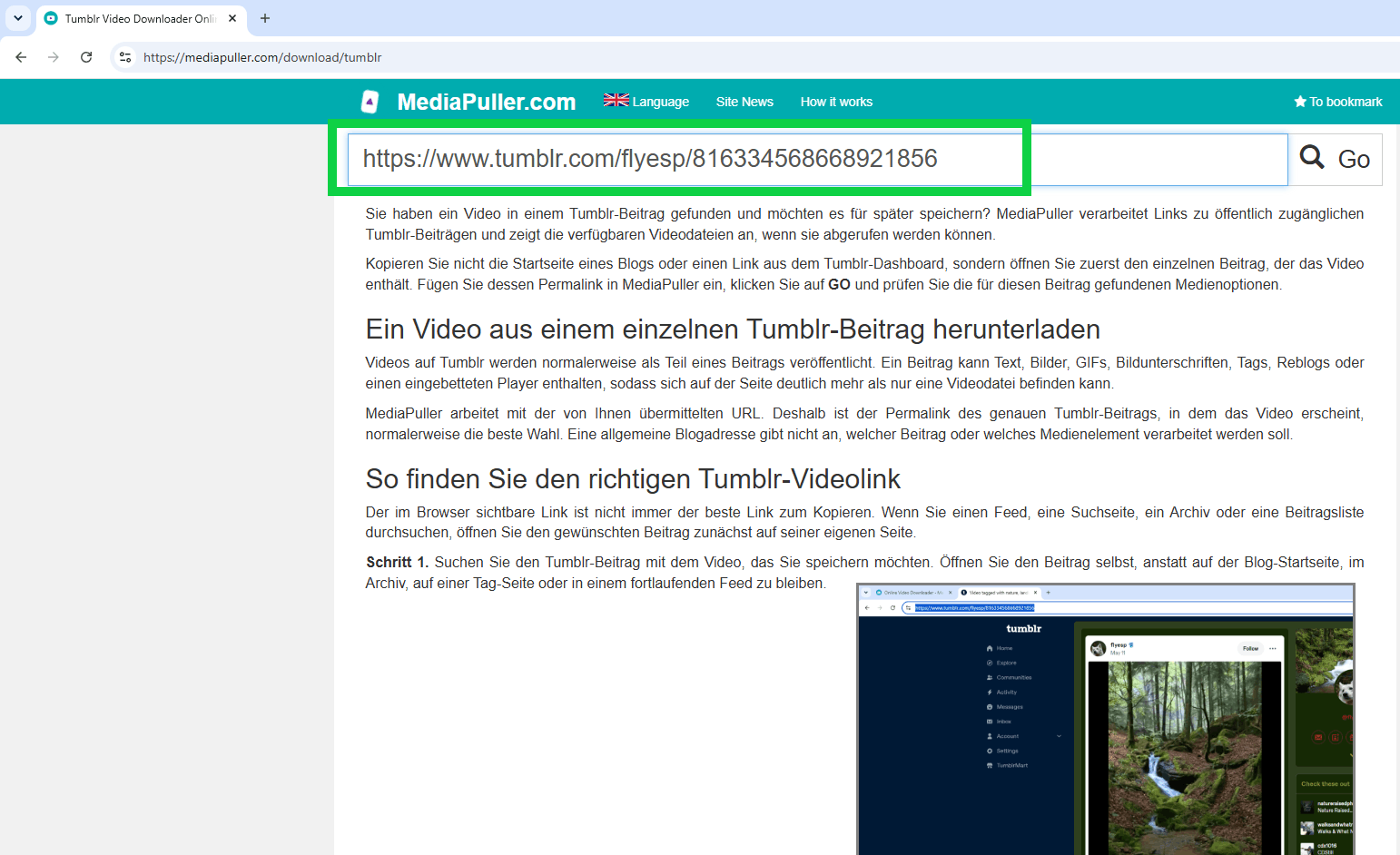Focus the Tumblr URL input field

(817, 160)
